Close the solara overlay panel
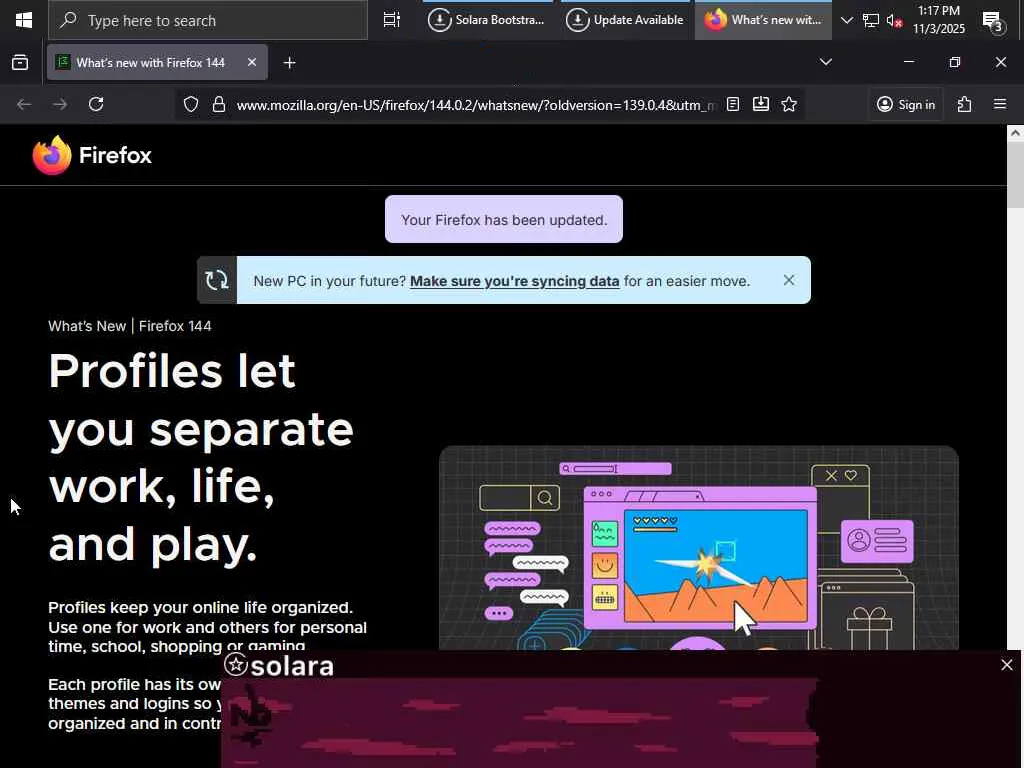Image resolution: width=1024 pixels, height=768 pixels. click(1006, 665)
